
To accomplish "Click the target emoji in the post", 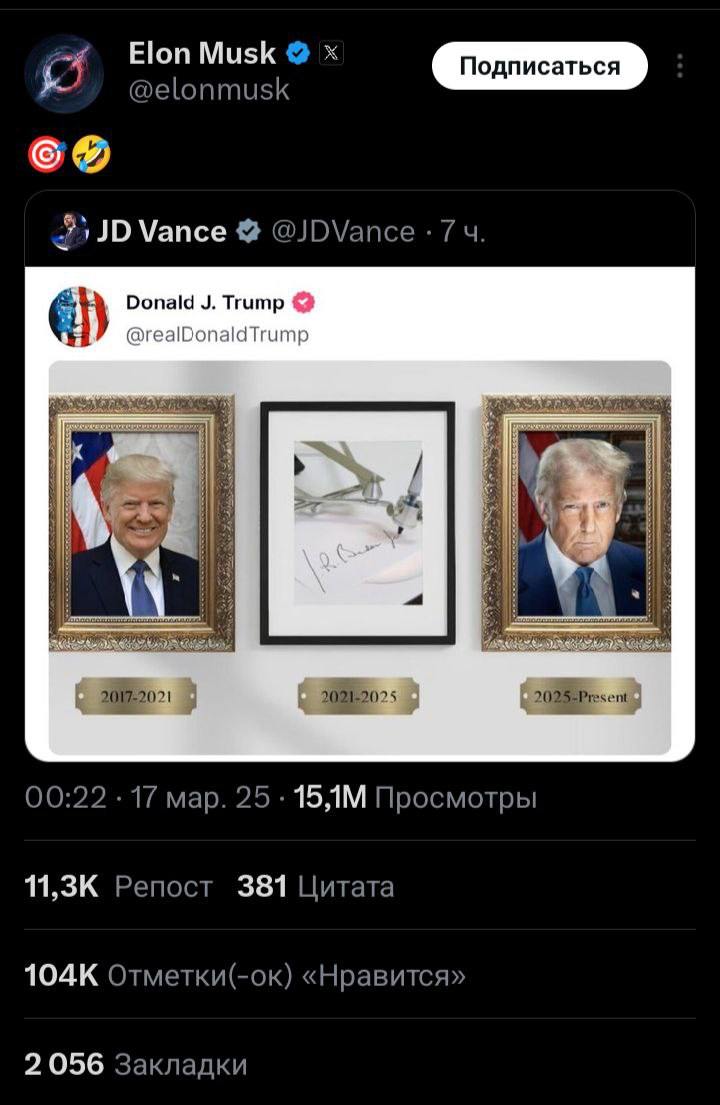I will pos(46,155).
